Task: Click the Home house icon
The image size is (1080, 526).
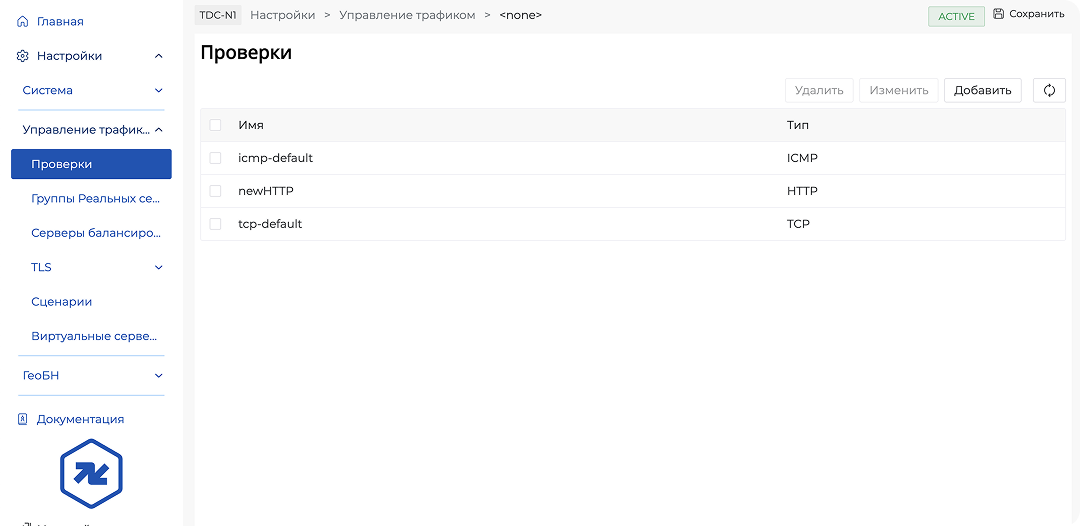Action: (x=23, y=21)
